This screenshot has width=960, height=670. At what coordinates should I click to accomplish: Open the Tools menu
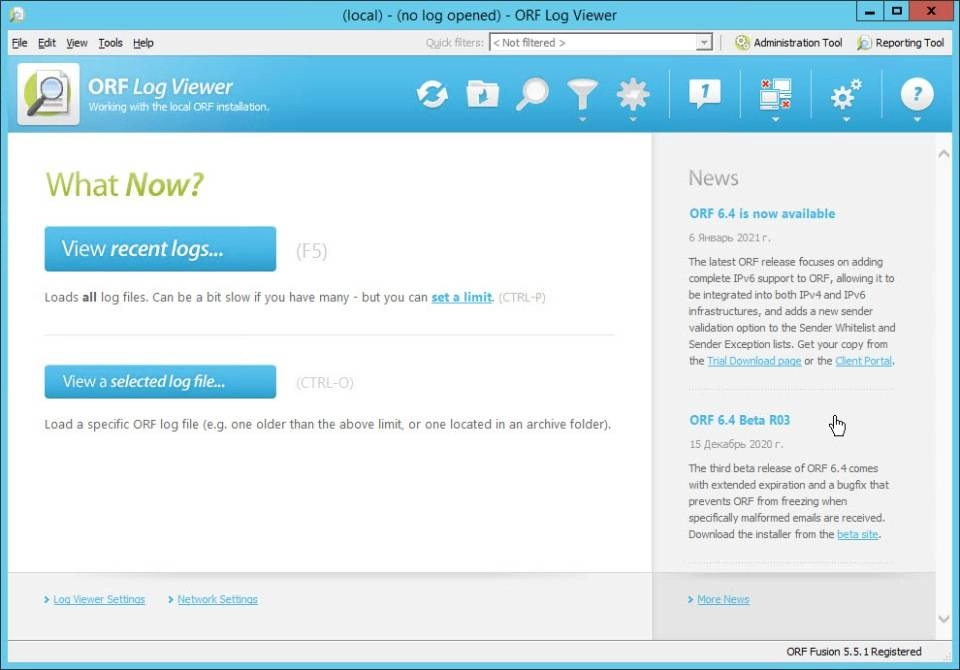110,43
